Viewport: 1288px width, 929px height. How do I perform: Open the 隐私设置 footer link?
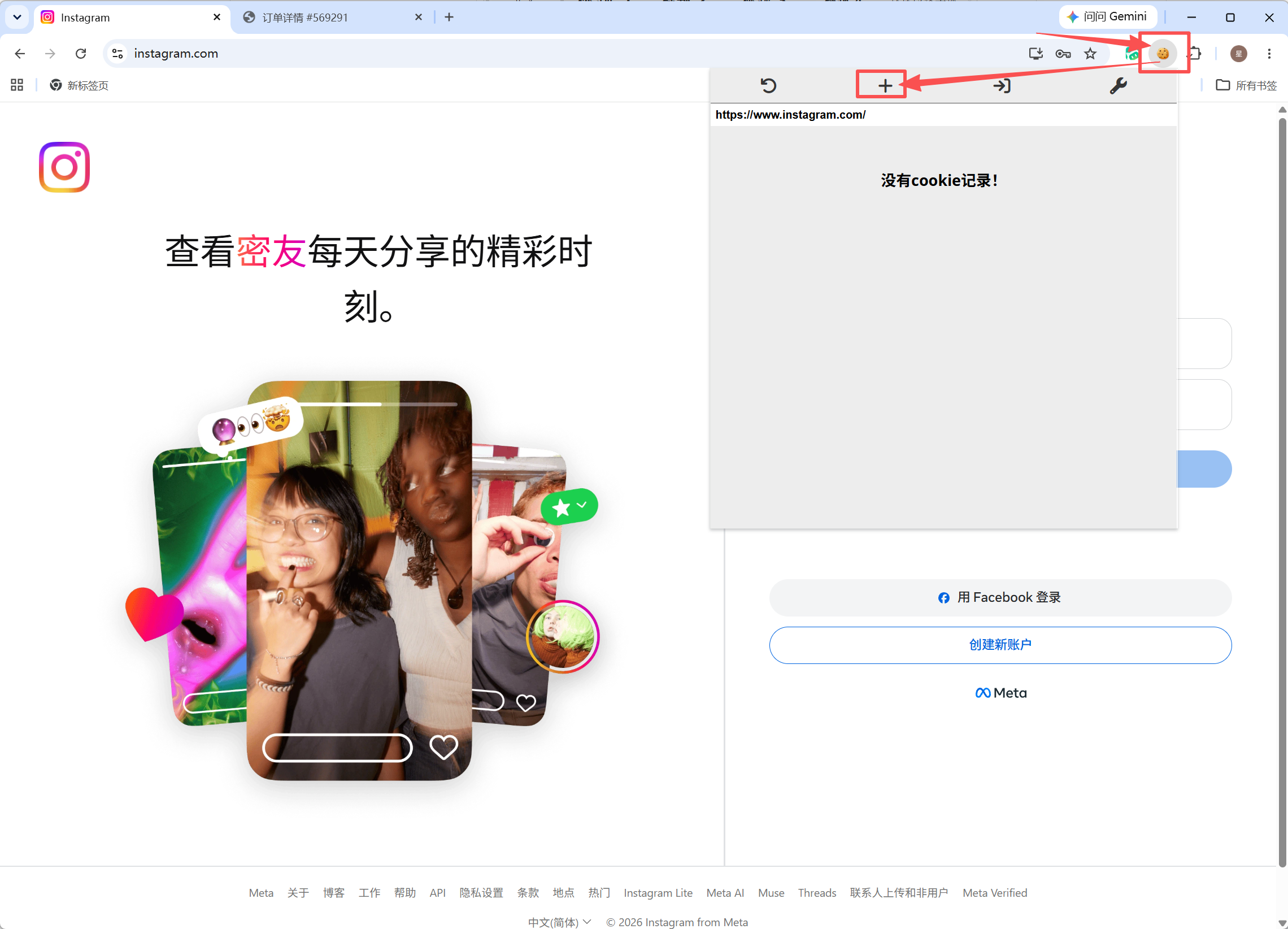pos(481,893)
